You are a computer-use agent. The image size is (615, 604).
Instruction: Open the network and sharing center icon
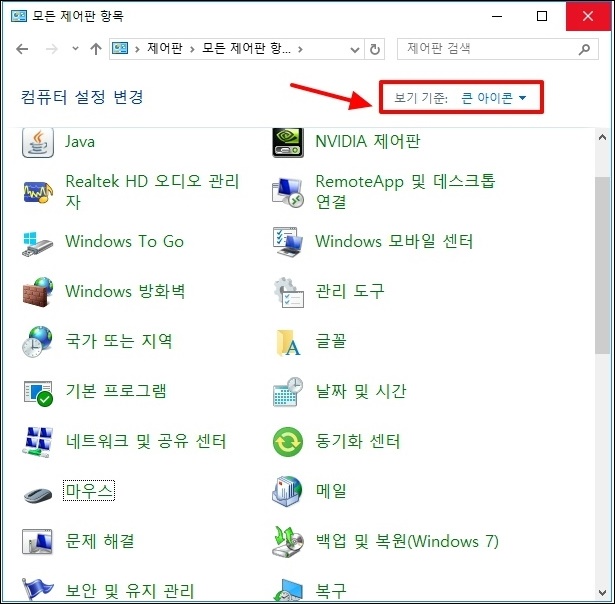[x=38, y=442]
